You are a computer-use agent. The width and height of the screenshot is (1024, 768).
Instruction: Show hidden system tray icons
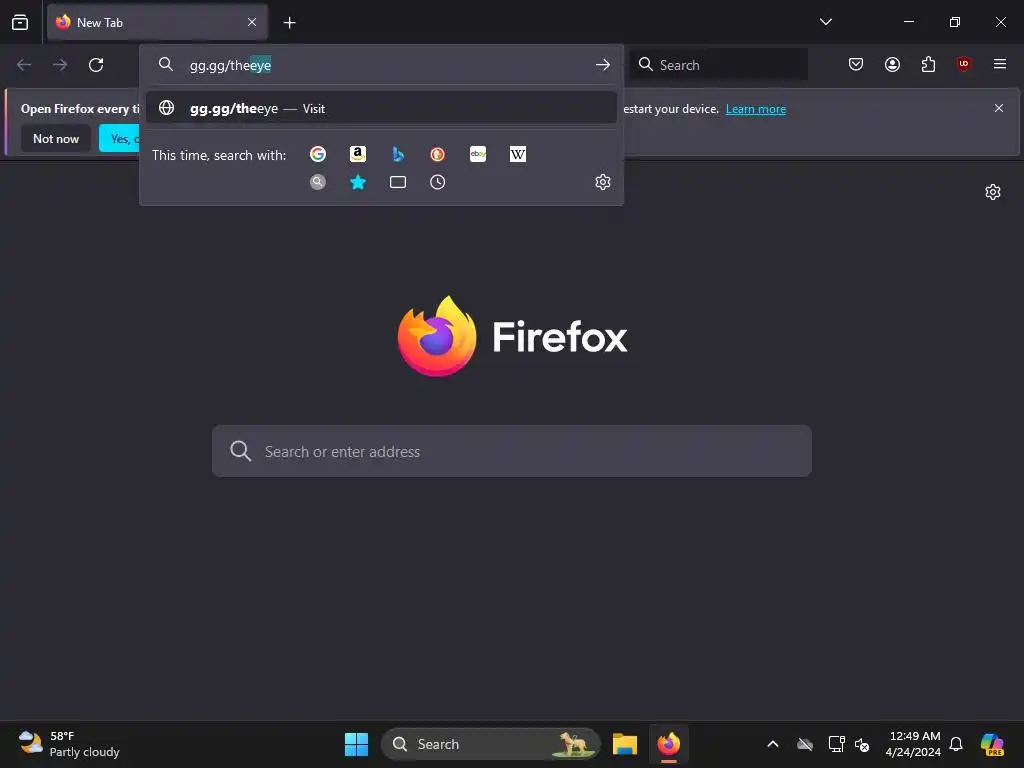pyautogui.click(x=773, y=744)
